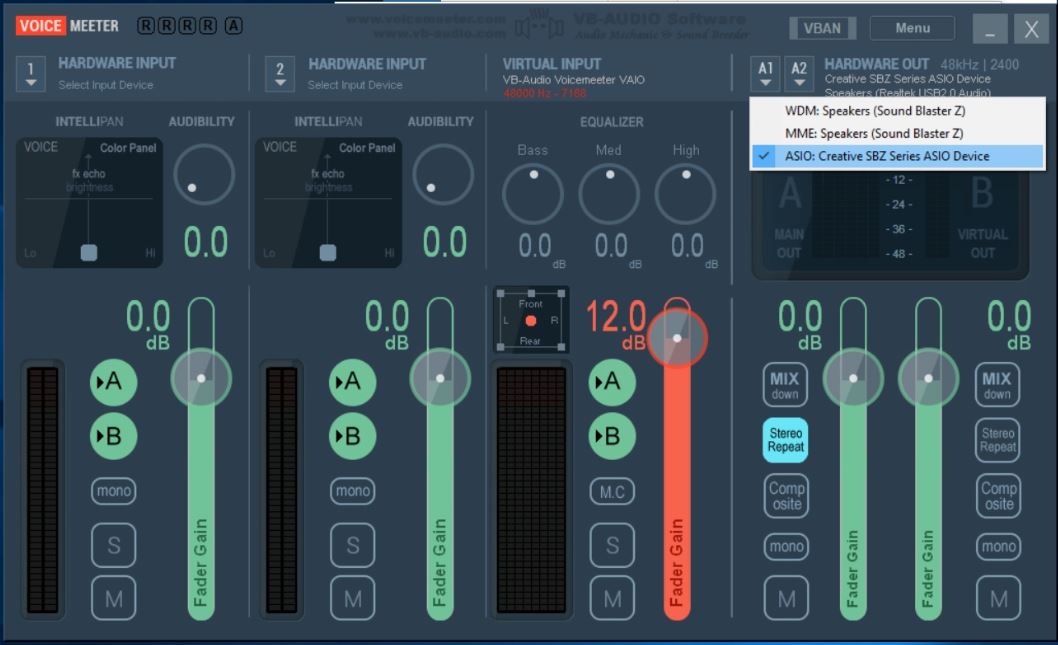Route Virtual Input to bus A

click(611, 382)
